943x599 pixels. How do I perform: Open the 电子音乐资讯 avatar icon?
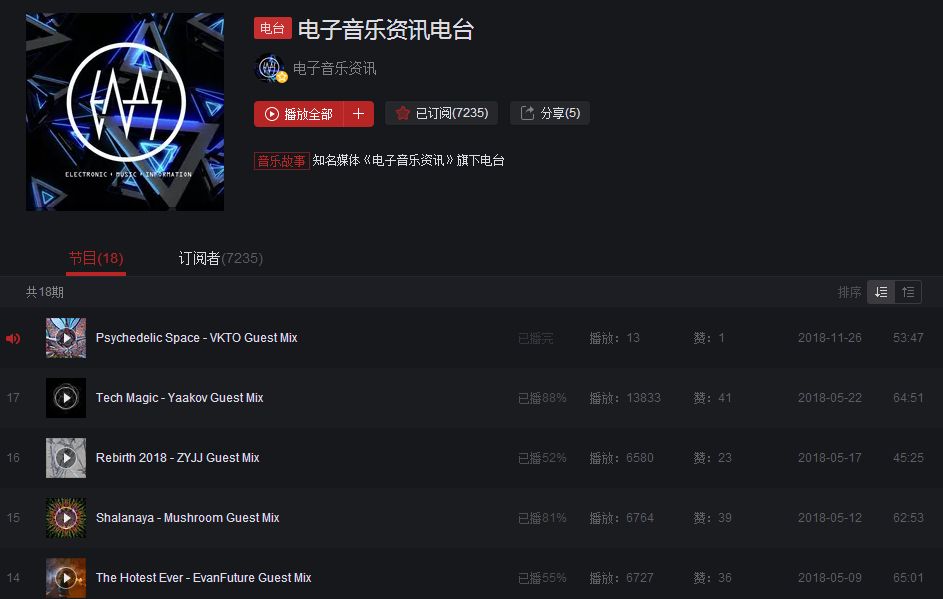click(x=271, y=69)
